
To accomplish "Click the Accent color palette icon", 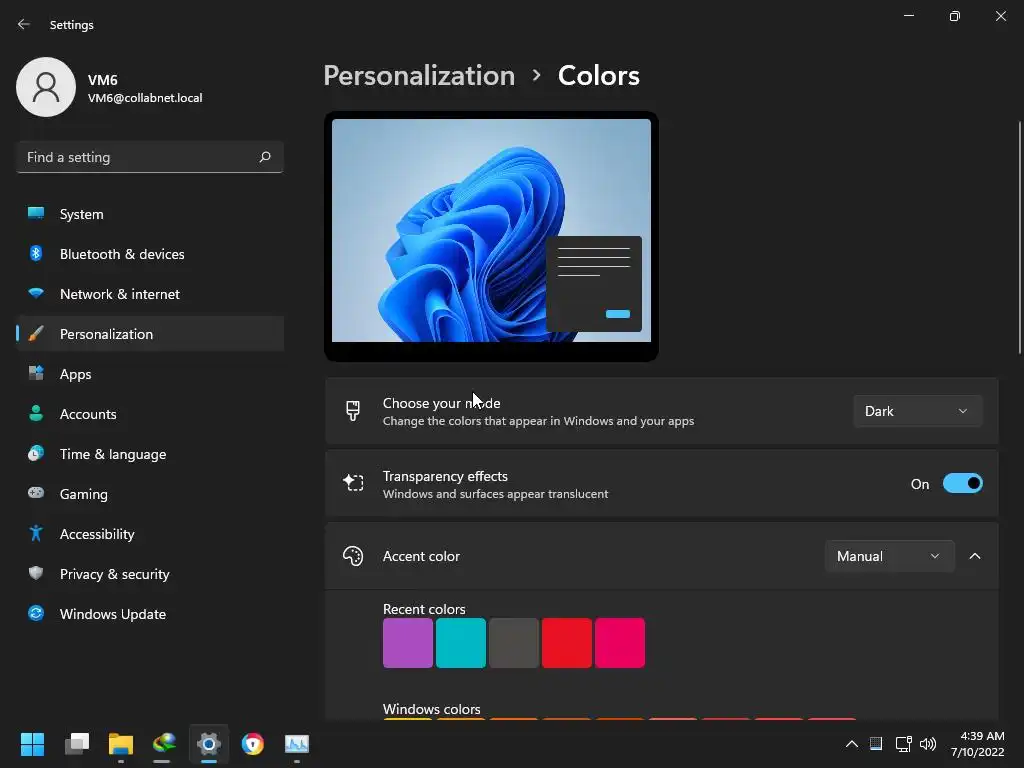I will point(353,556).
